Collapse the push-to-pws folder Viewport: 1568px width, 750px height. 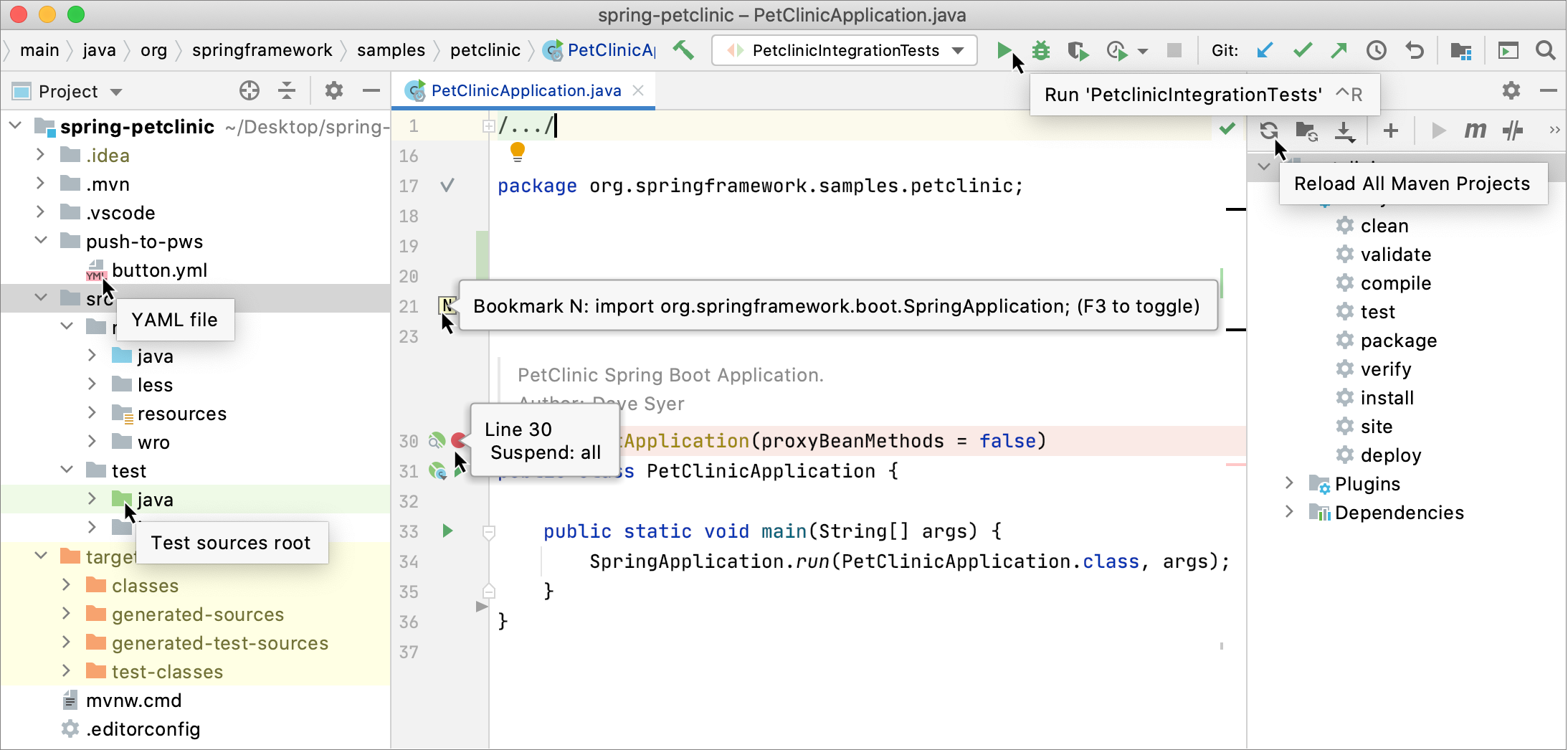pyautogui.click(x=40, y=241)
